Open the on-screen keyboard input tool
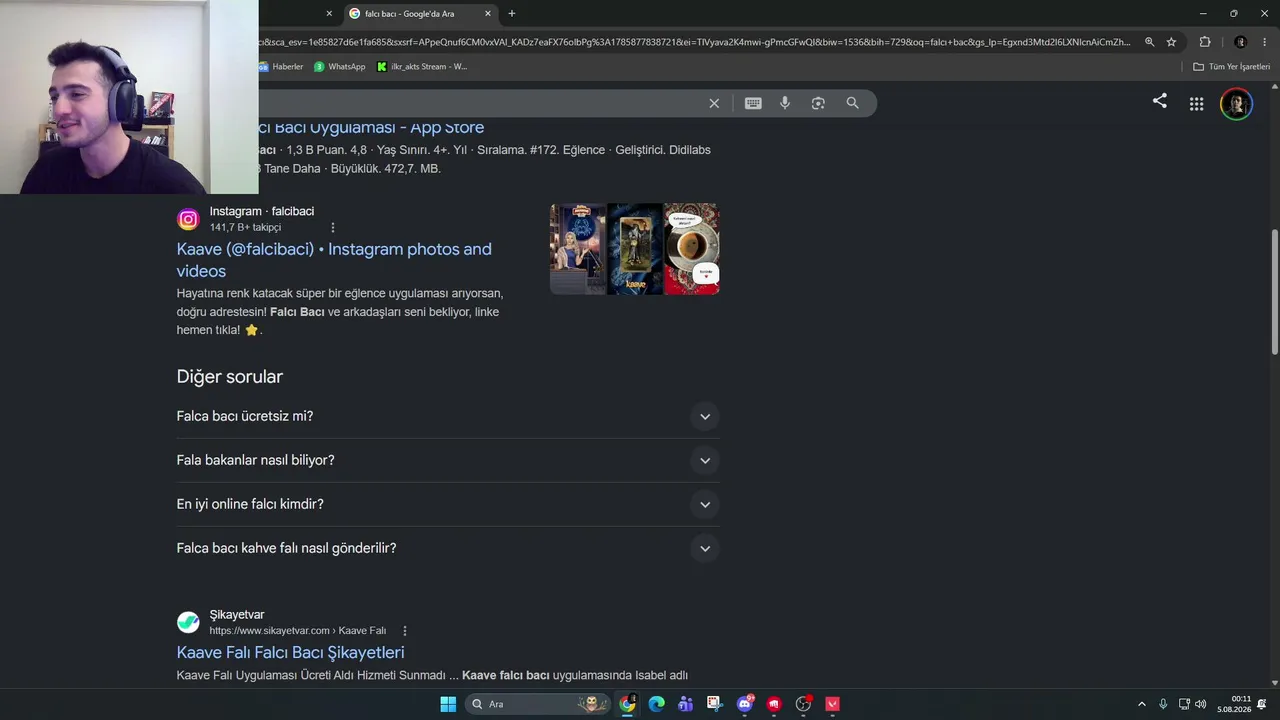Viewport: 1280px width, 720px height. tap(753, 103)
